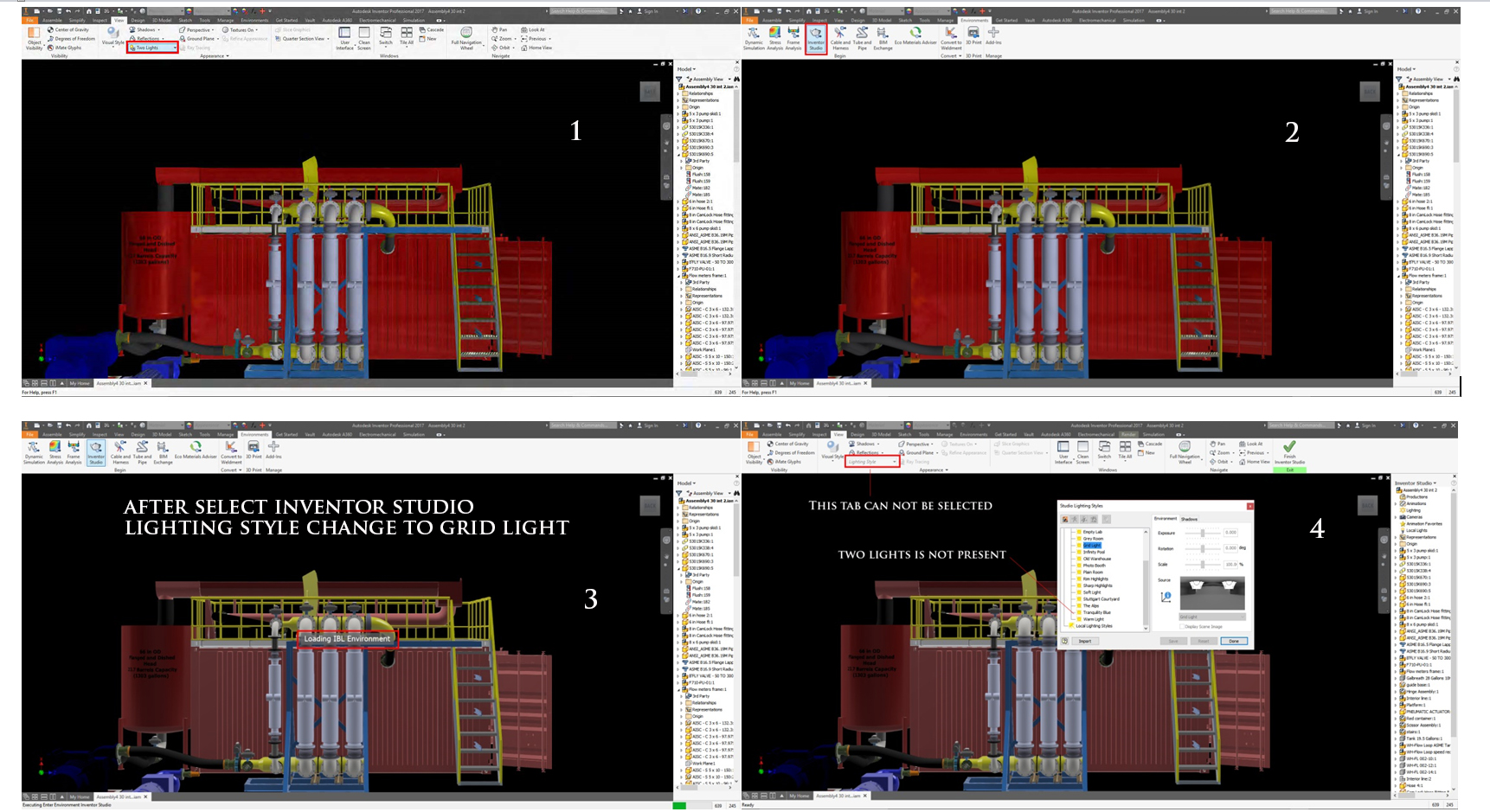The width and height of the screenshot is (1490, 812).
Task: Click Convert to Weldment in screenshot 2 ribbon
Action: 951,38
